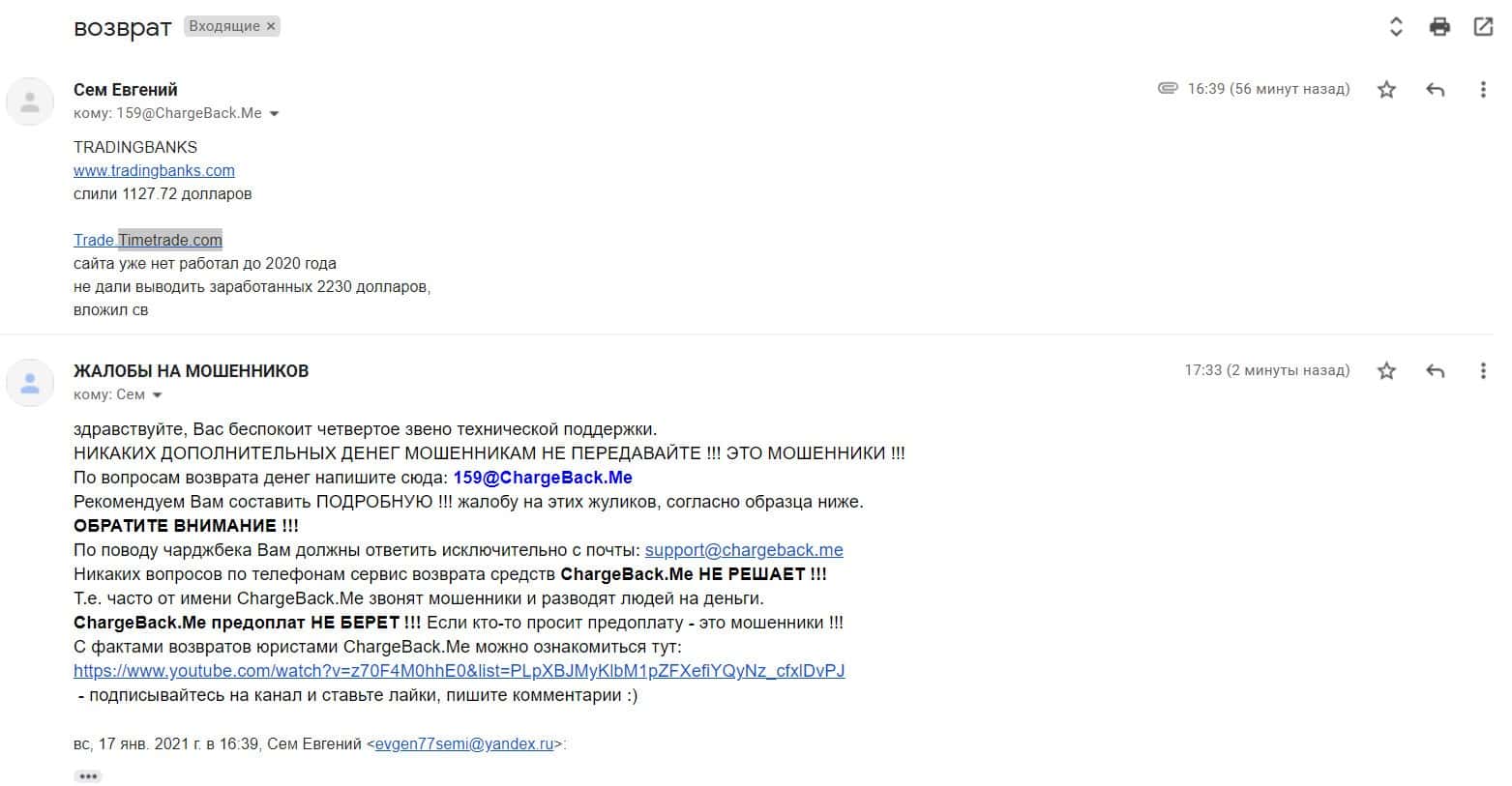The height and width of the screenshot is (786, 1512).
Task: Open more options for the 17:33 message
Action: click(x=1483, y=370)
